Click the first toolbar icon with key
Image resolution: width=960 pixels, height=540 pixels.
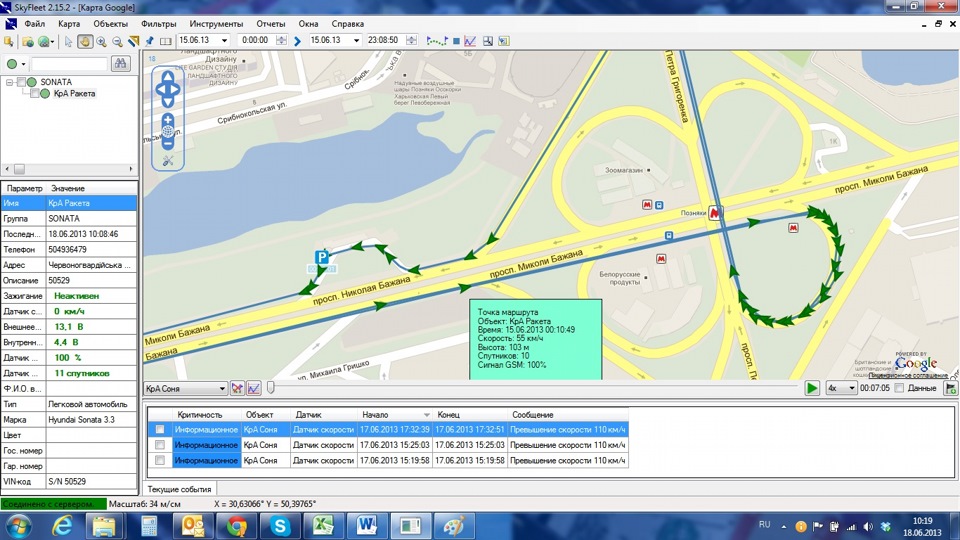click(x=9, y=42)
